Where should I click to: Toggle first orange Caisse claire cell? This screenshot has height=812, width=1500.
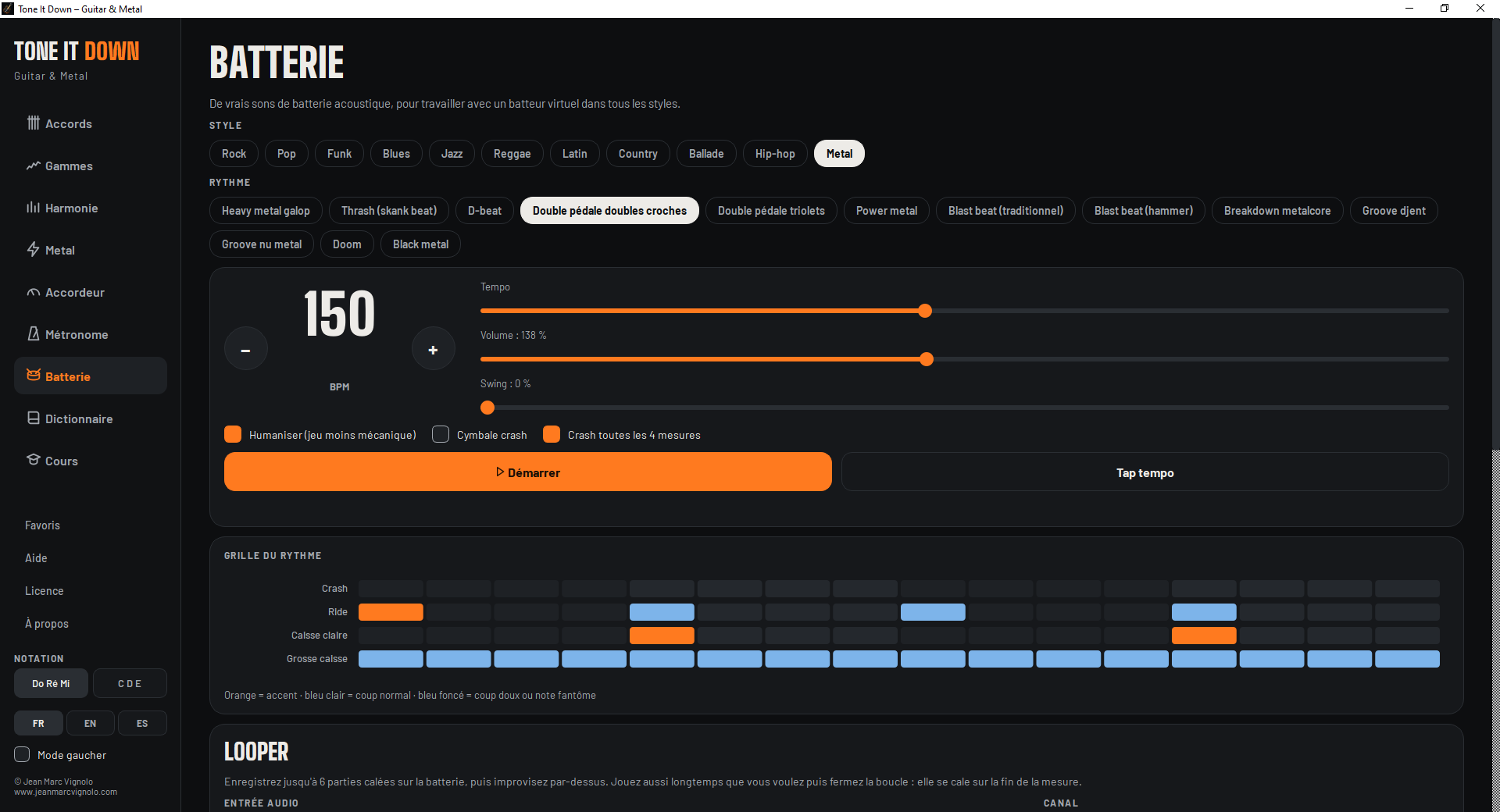pos(662,636)
